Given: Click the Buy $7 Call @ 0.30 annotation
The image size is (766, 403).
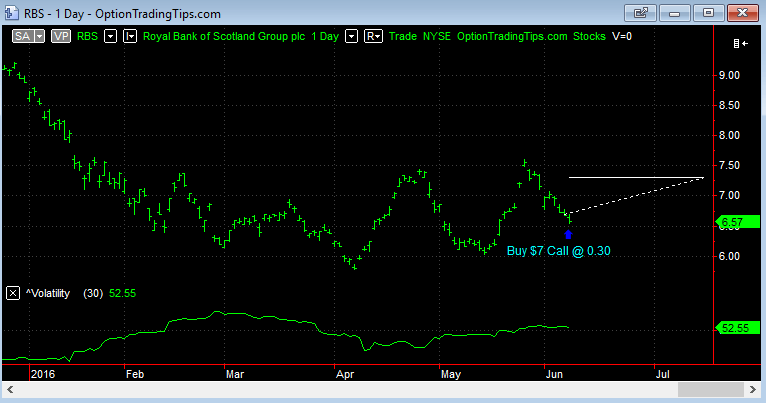Looking at the screenshot, I should tap(559, 251).
